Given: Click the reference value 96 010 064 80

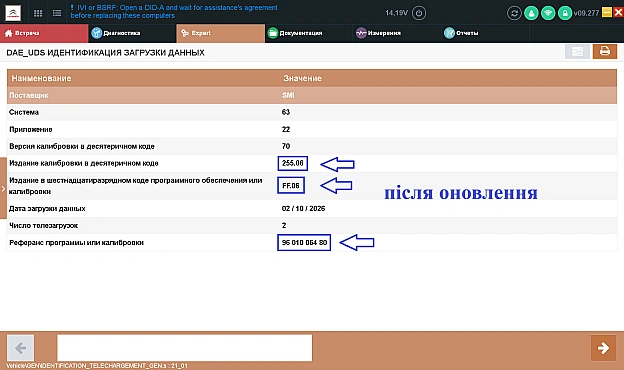Looking at the screenshot, I should (304, 243).
